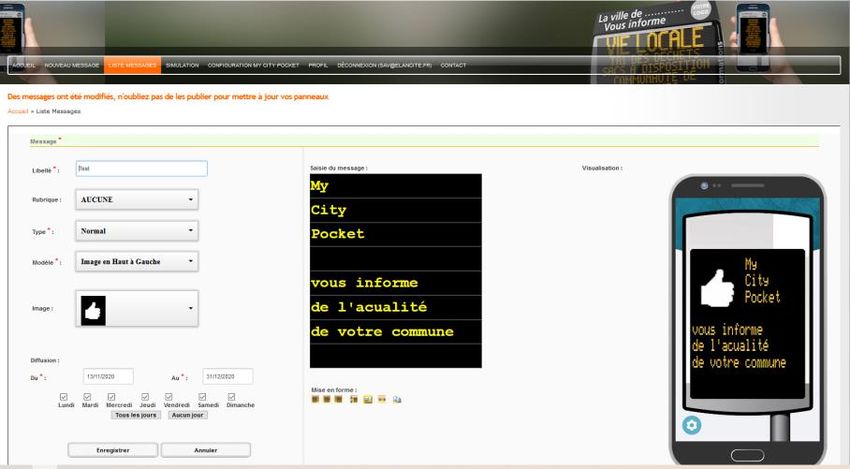The image size is (850, 469).
Task: Click the Tous les jours button
Action: (x=136, y=414)
